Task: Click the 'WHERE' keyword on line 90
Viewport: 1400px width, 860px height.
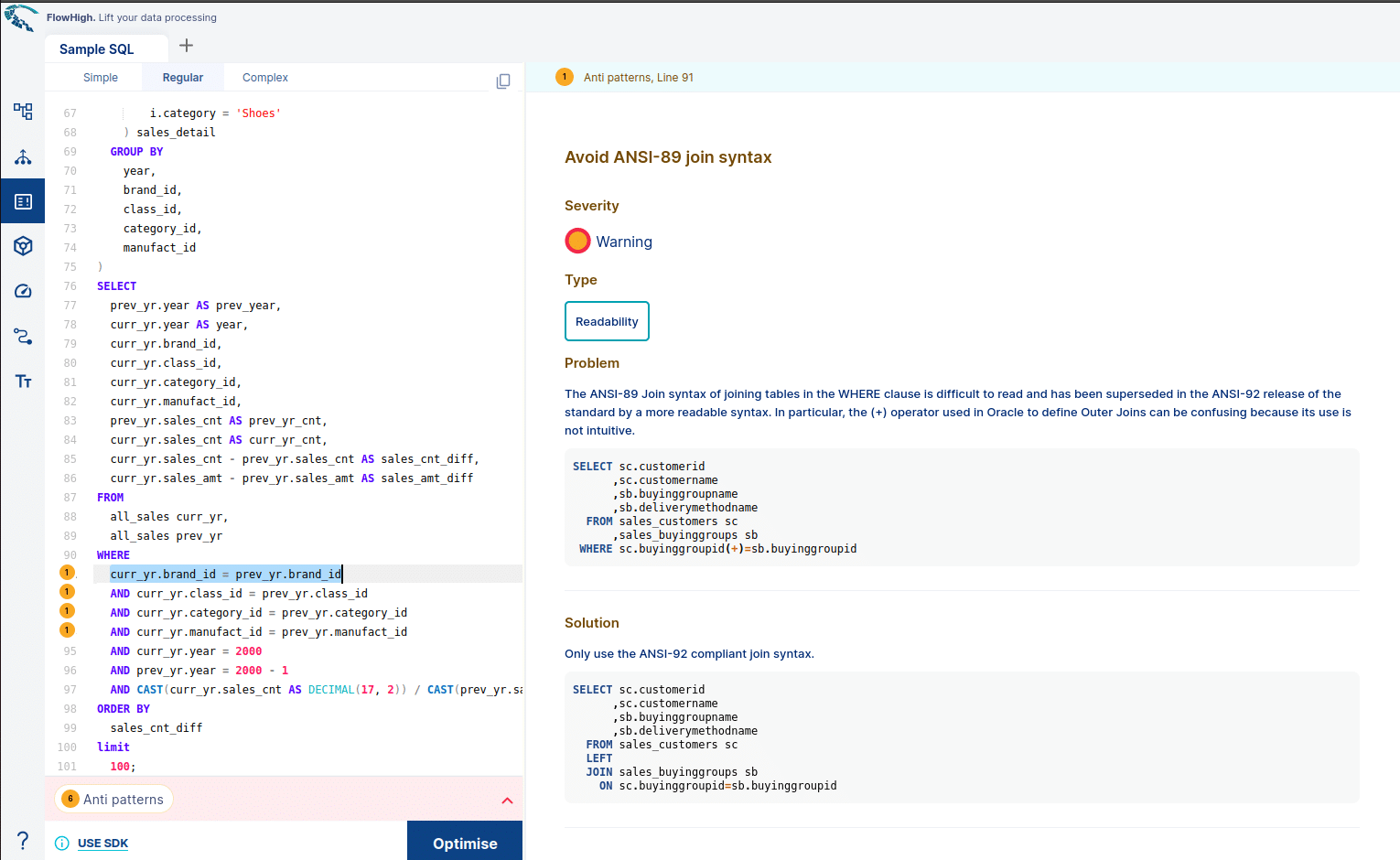Action: pos(113,555)
